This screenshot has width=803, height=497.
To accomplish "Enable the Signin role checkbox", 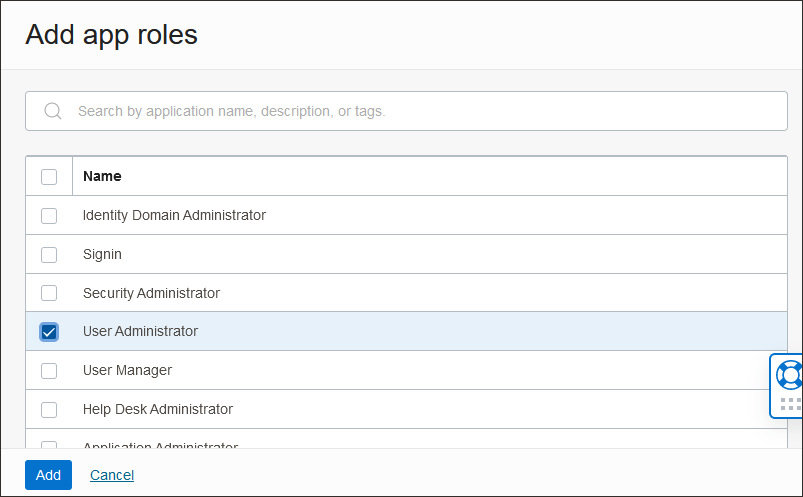I will coord(49,254).
